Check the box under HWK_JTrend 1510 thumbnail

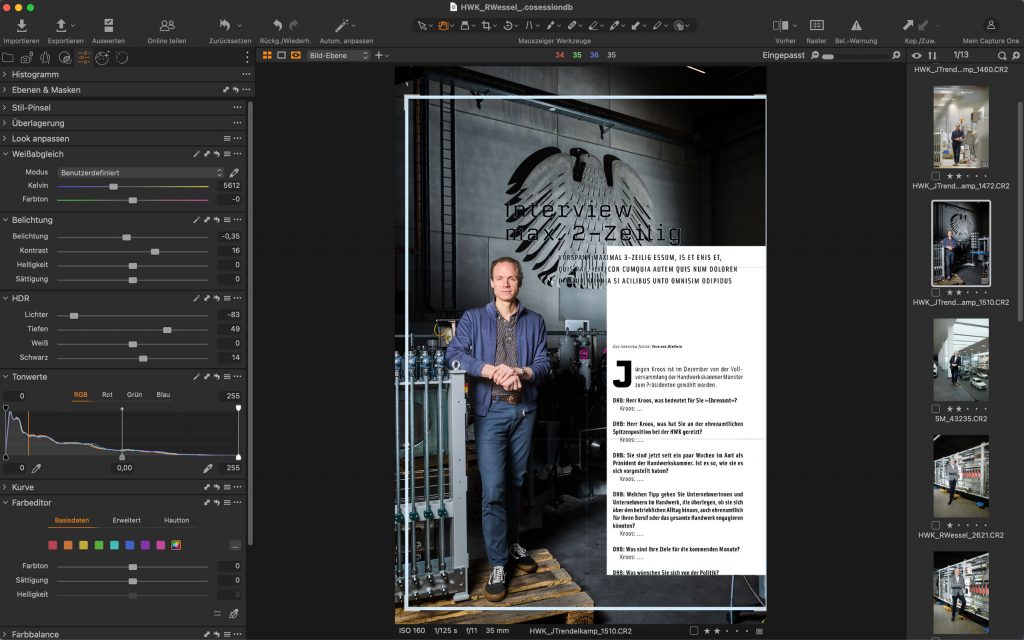[x=935, y=292]
